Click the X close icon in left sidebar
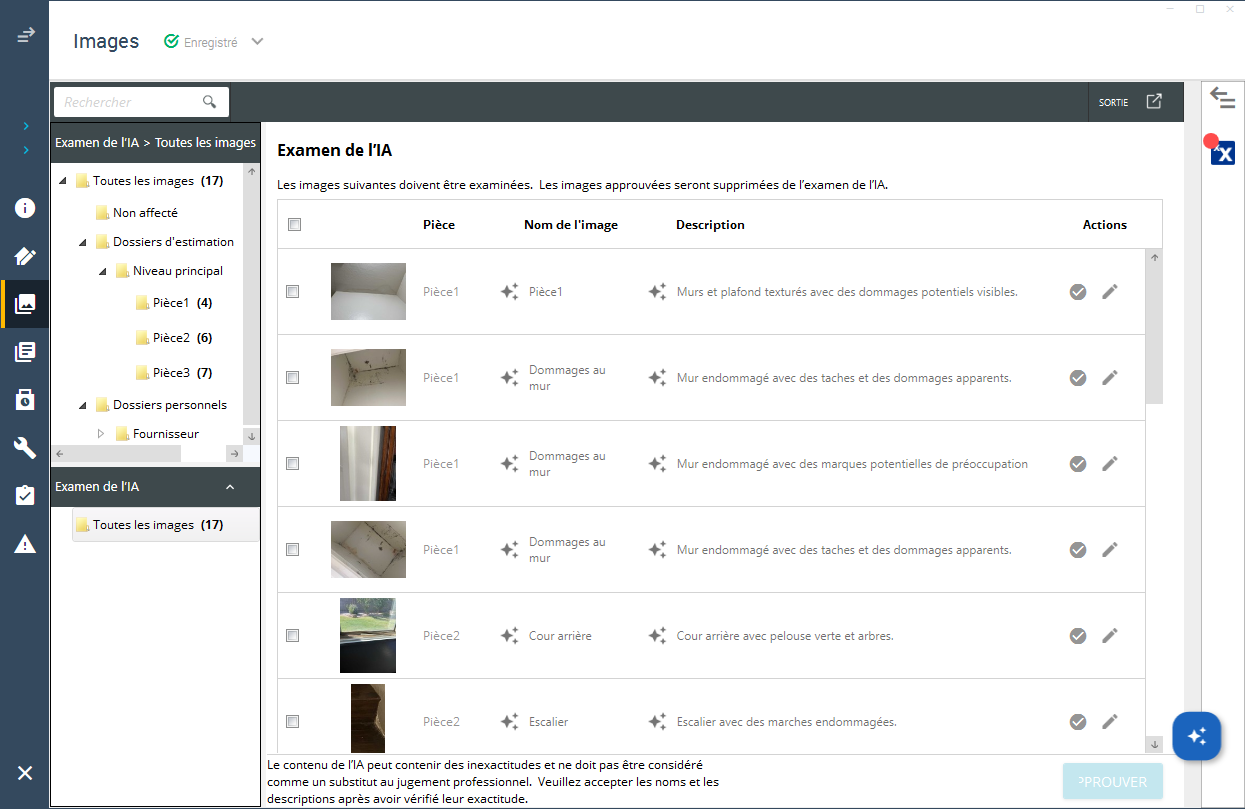Screen dimensions: 1245x809 (x=25, y=773)
